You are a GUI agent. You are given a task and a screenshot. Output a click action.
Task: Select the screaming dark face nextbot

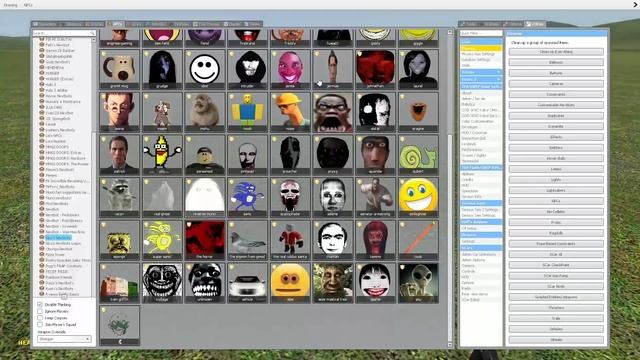333,112
